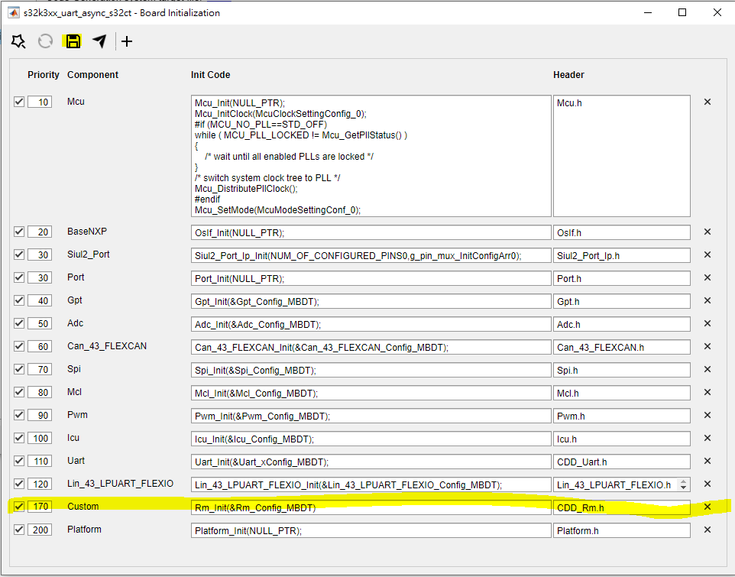Viewport: 735px width, 577px height.
Task: Click the Priority column heading
Action: tap(43, 75)
